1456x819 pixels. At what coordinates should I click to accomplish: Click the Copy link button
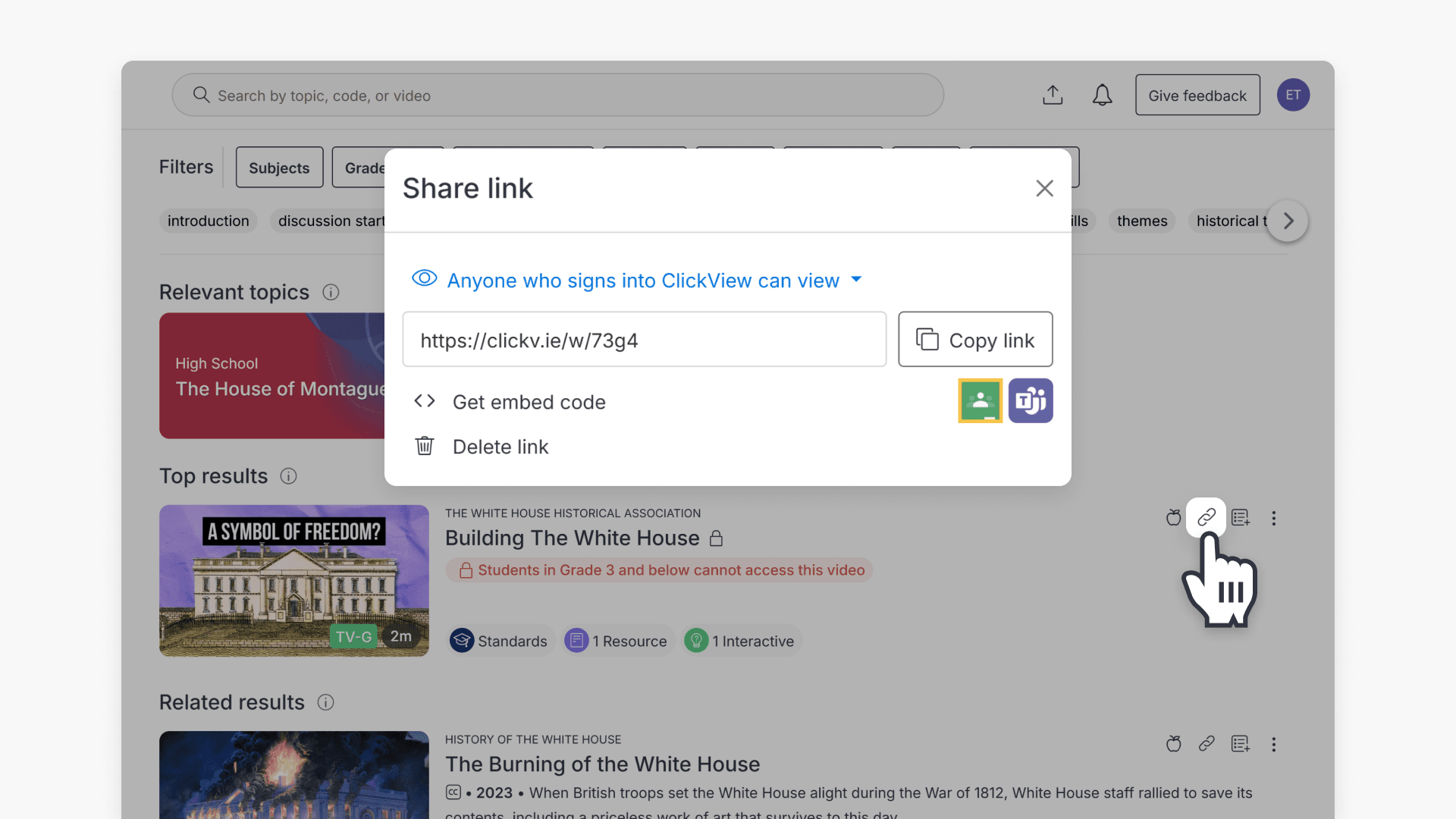point(975,339)
